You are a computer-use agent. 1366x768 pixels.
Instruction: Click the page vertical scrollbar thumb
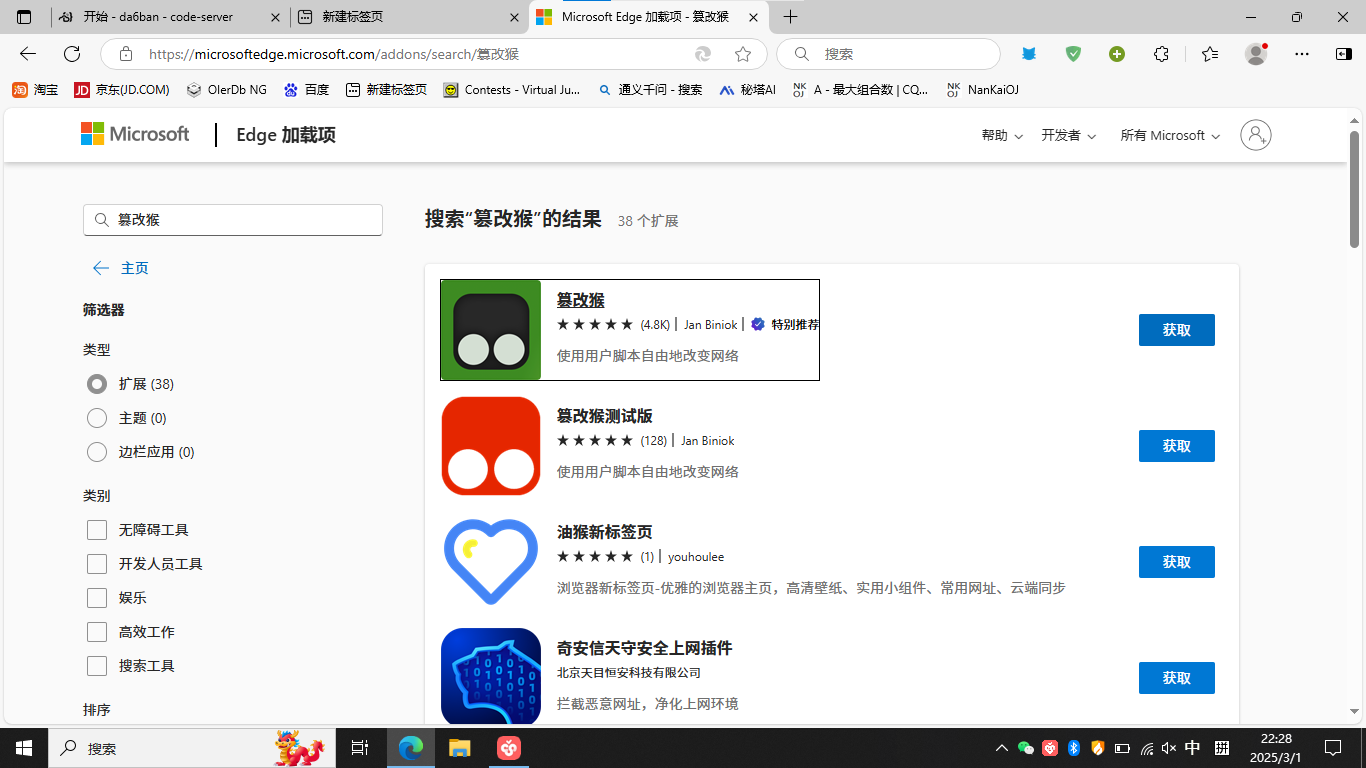(x=1355, y=189)
